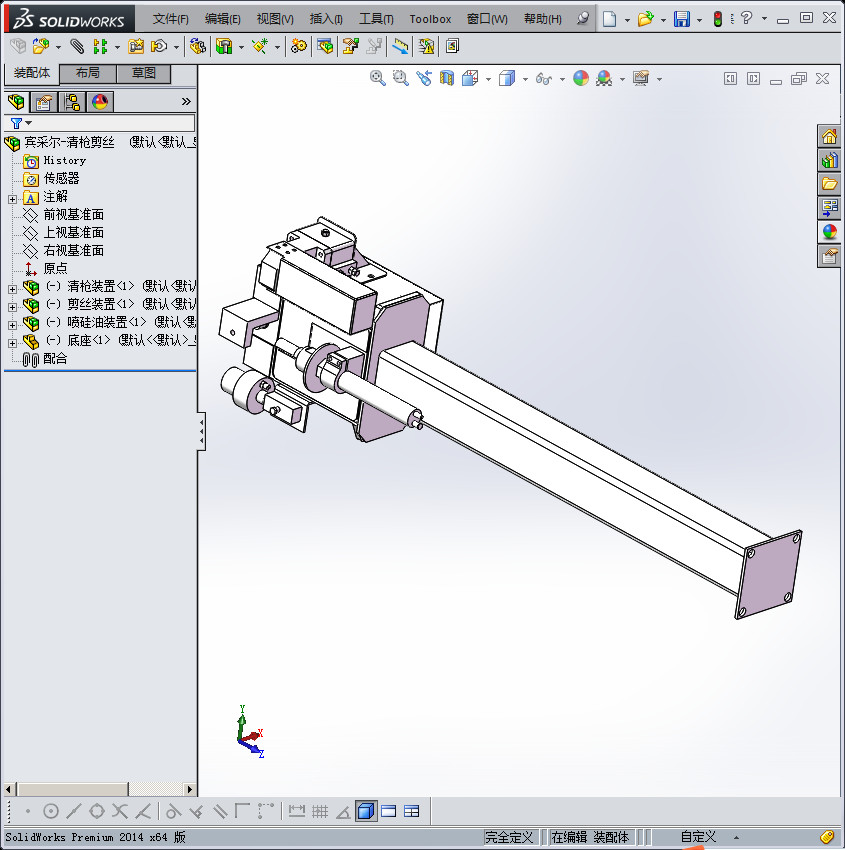
Task: Toggle the angle snap icon
Action: pos(343,812)
